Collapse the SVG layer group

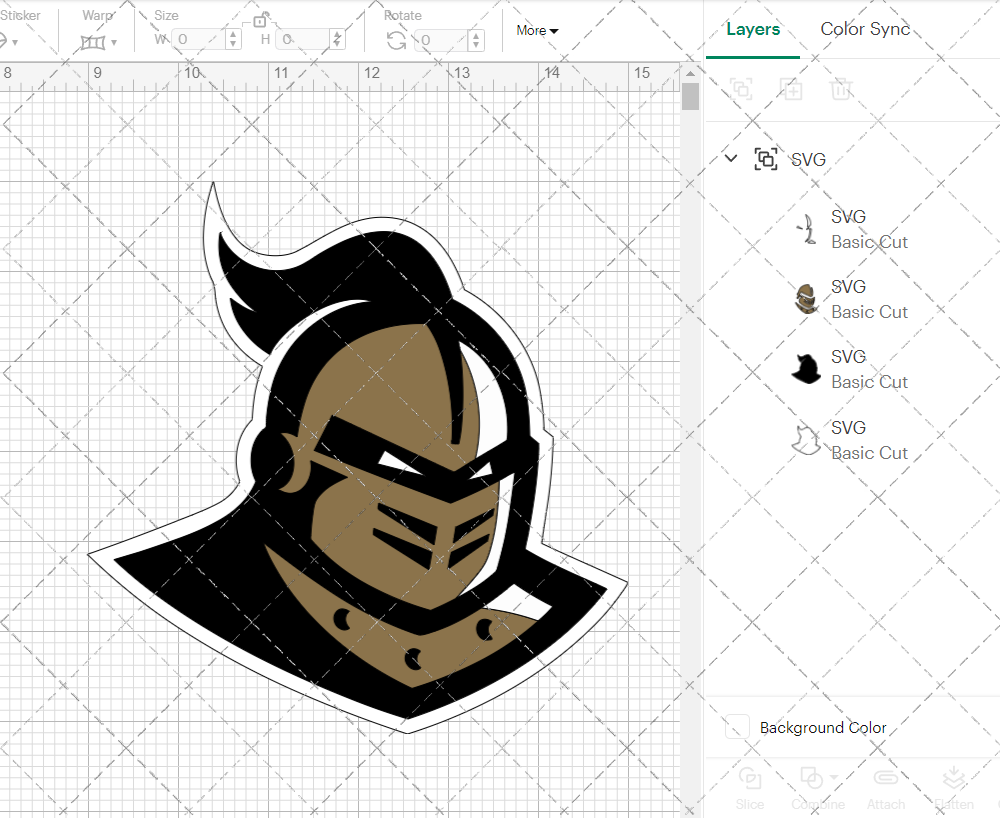pyautogui.click(x=730, y=158)
